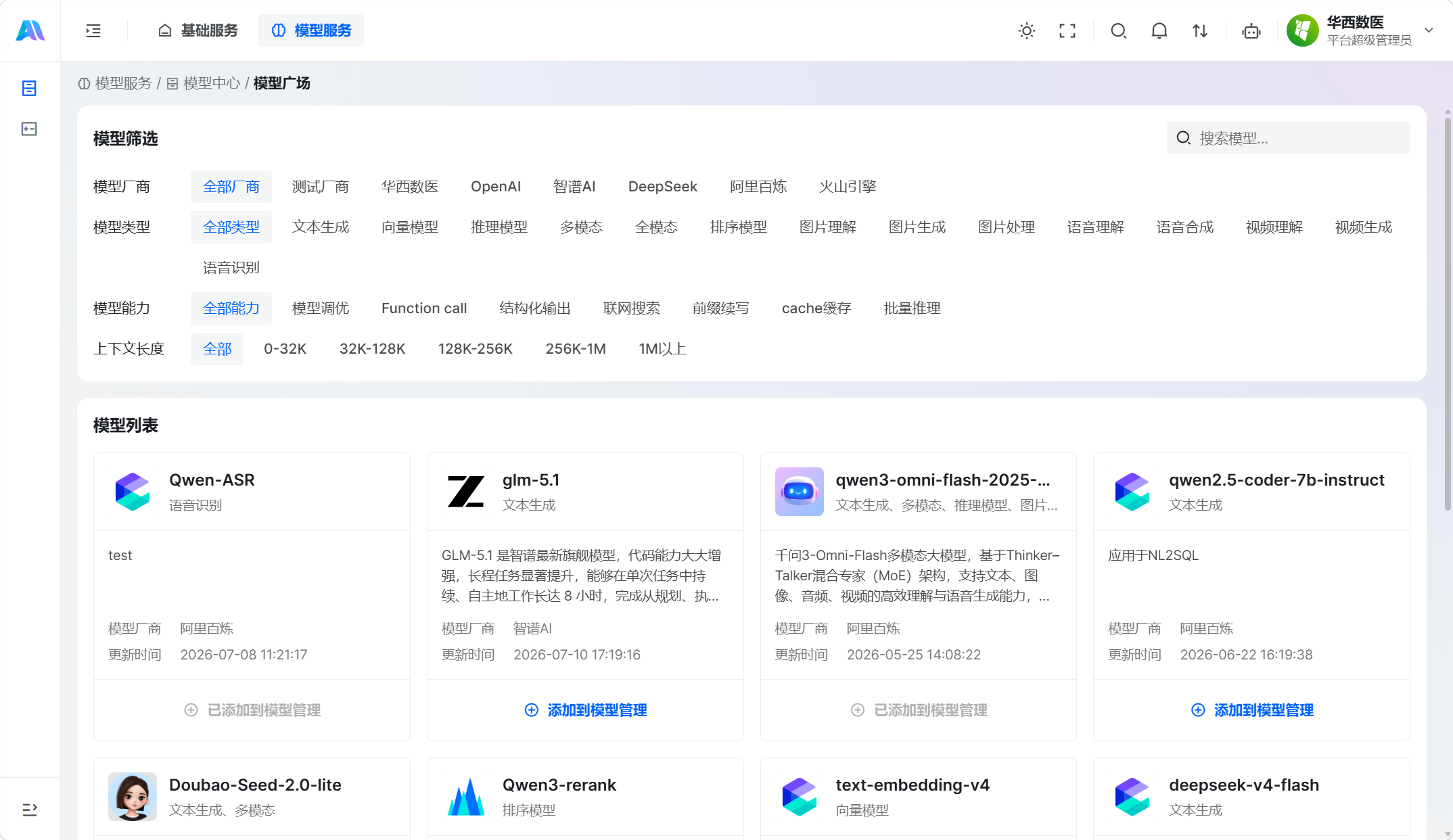This screenshot has height=840, width=1453.
Task: Filter vendors by OpenAI
Action: pos(496,187)
